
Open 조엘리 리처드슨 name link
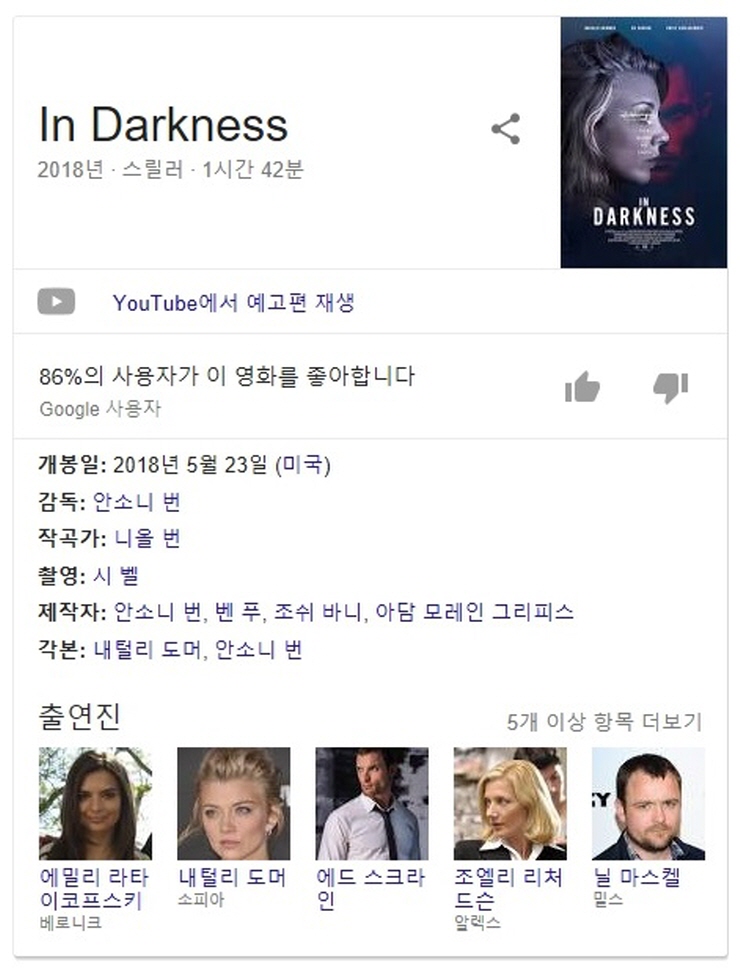coord(508,889)
